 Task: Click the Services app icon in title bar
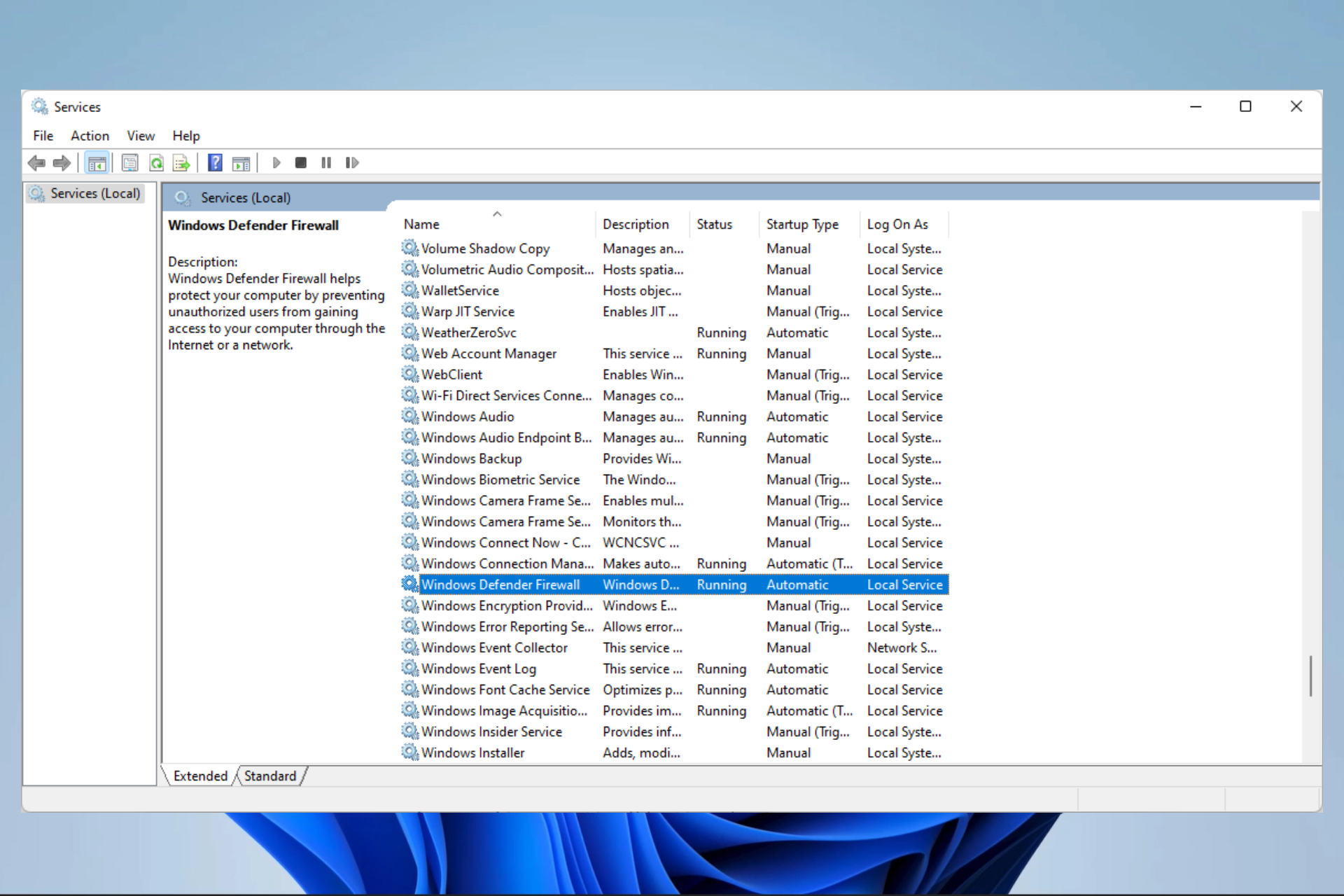pos(40,106)
